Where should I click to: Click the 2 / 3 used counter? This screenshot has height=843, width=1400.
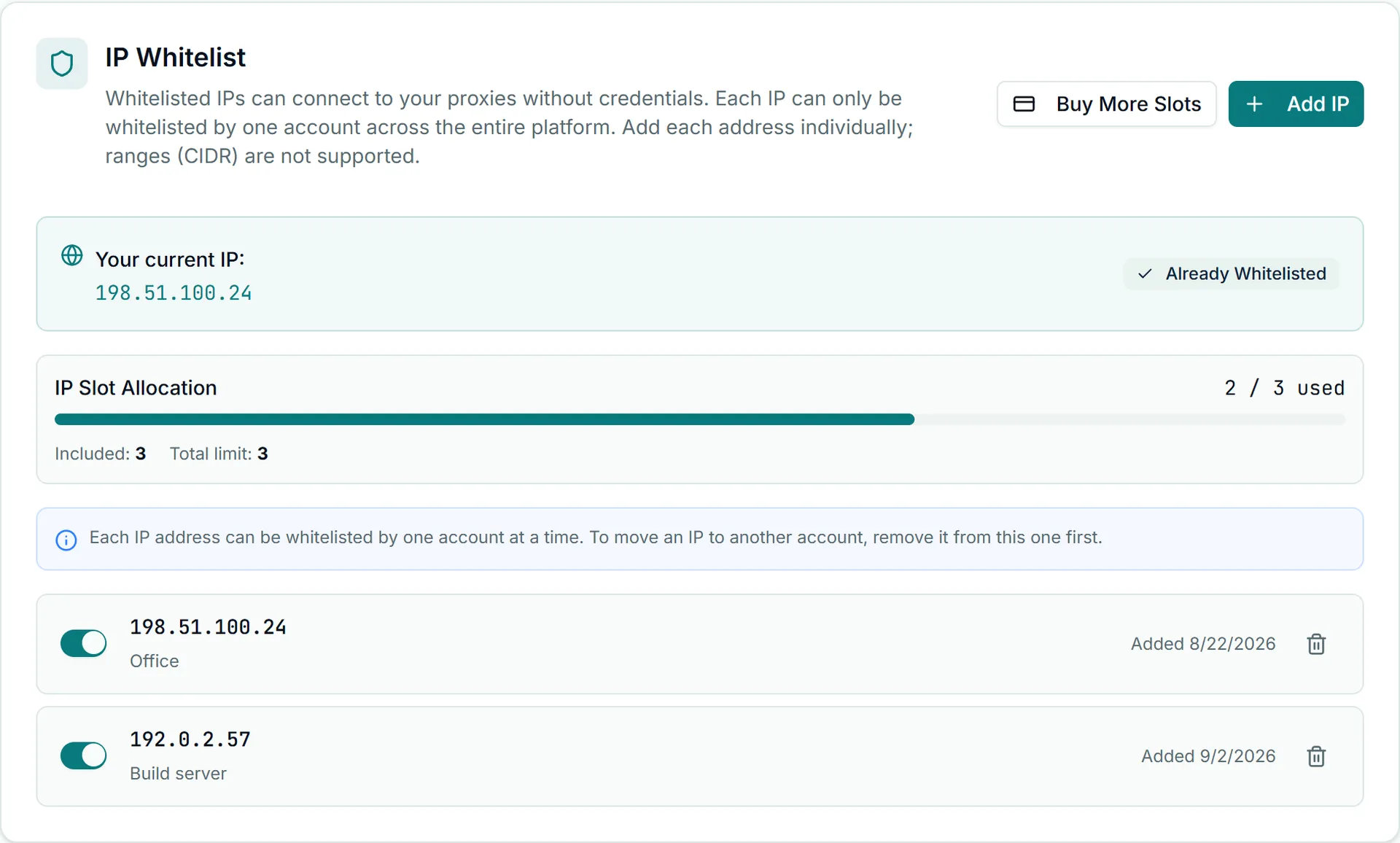pyautogui.click(x=1284, y=388)
